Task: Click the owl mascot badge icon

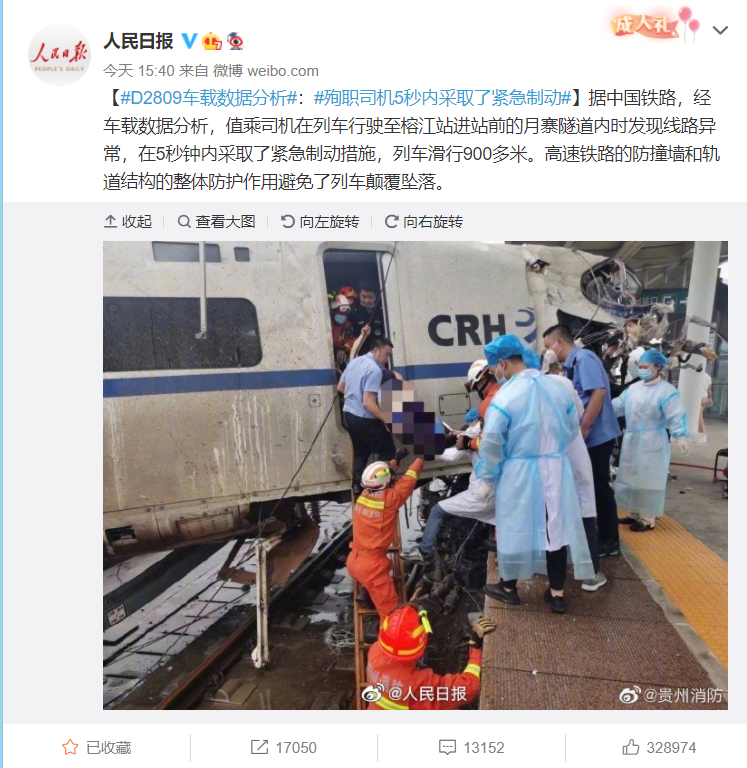Action: [x=235, y=41]
